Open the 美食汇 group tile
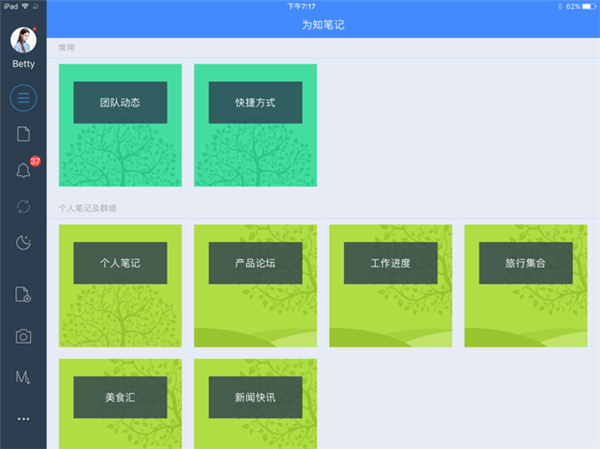Viewport: 600px width, 449px height. tap(120, 404)
